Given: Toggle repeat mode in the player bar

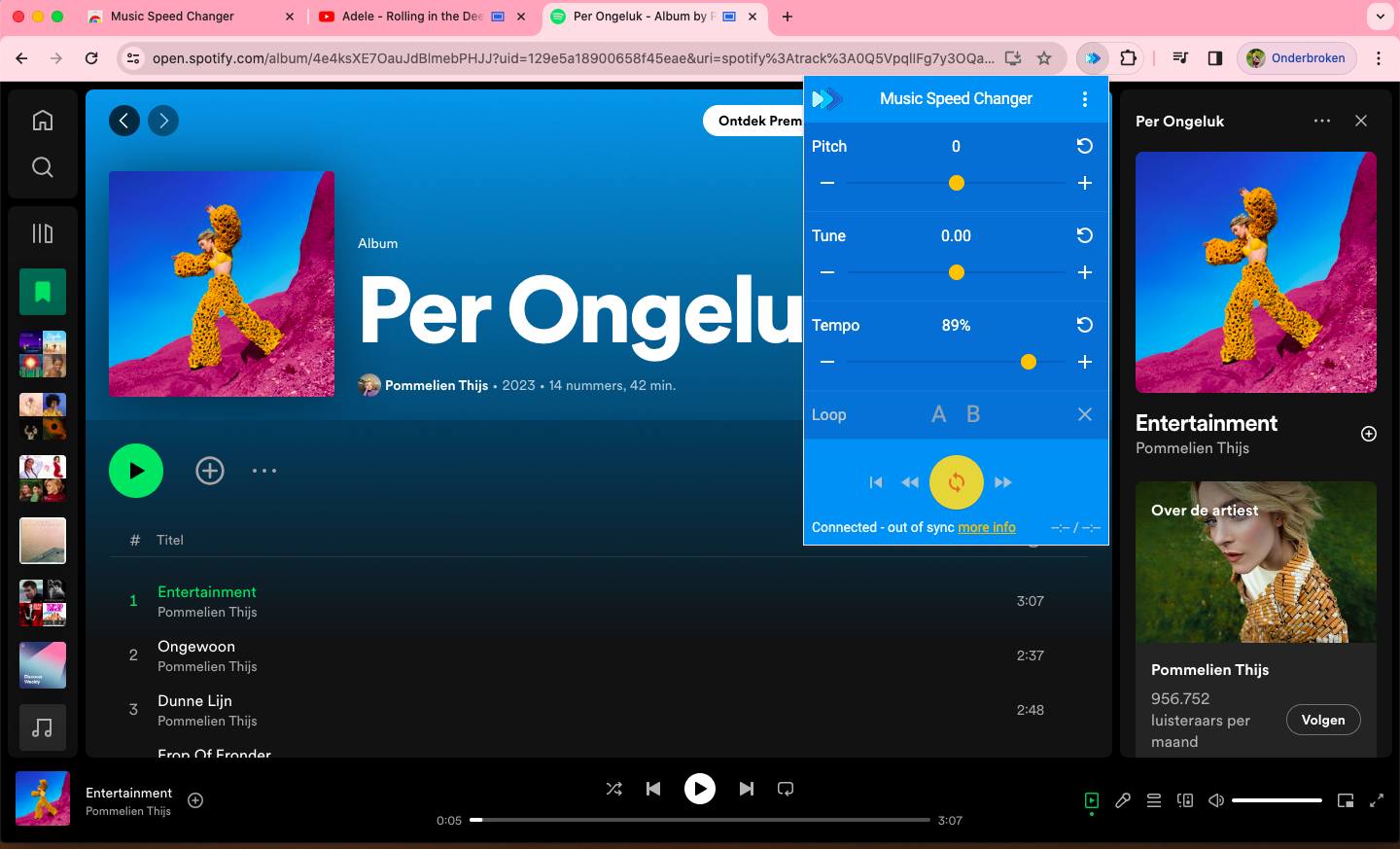Looking at the screenshot, I should [x=786, y=789].
